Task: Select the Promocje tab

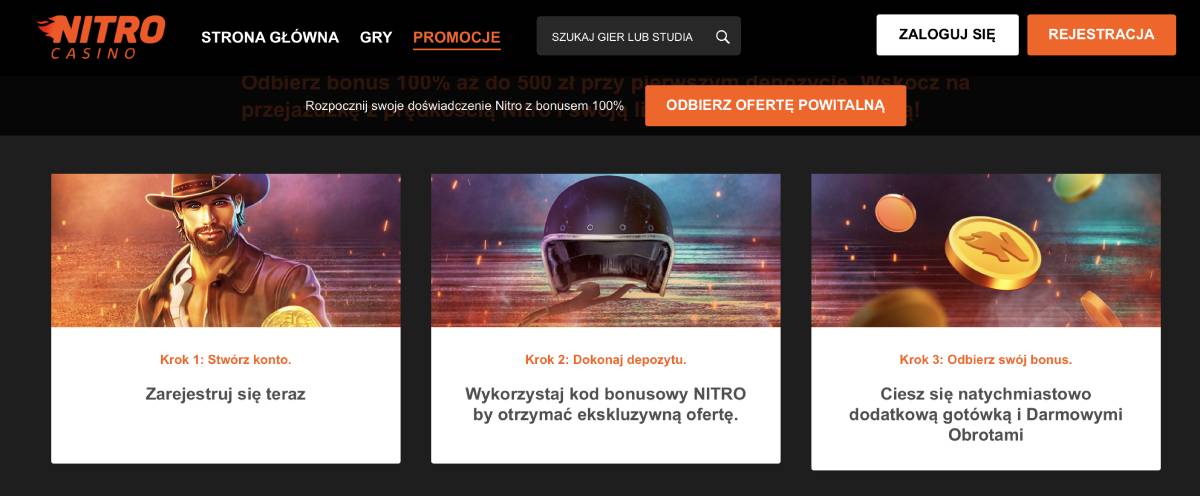Action: [x=456, y=38]
